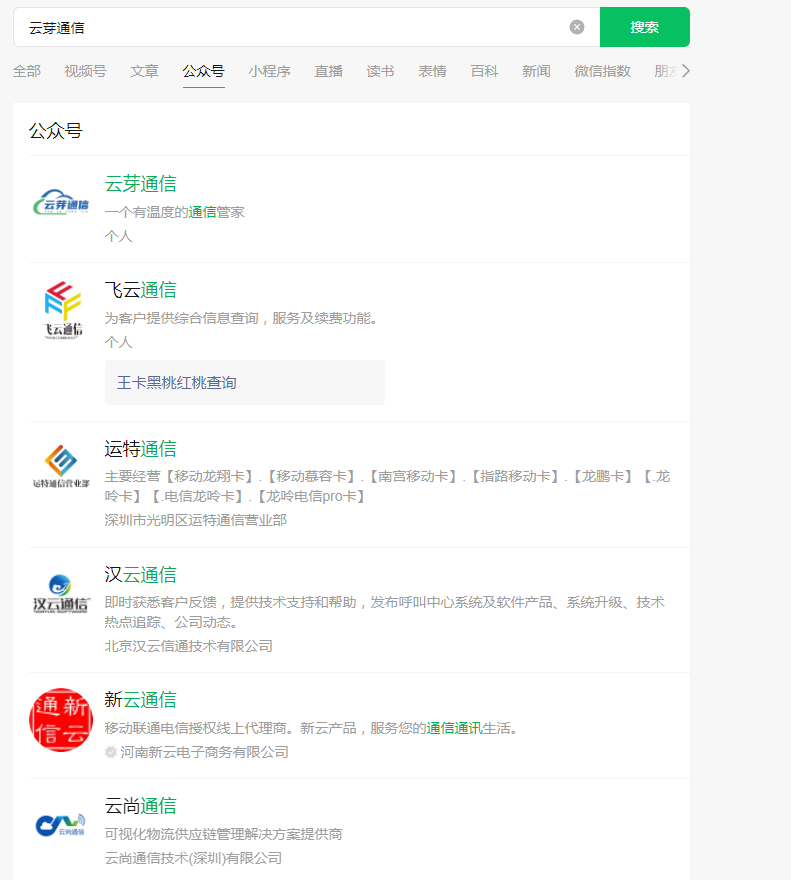The height and width of the screenshot is (880, 791).
Task: Select the 百科 tab
Action: point(484,71)
